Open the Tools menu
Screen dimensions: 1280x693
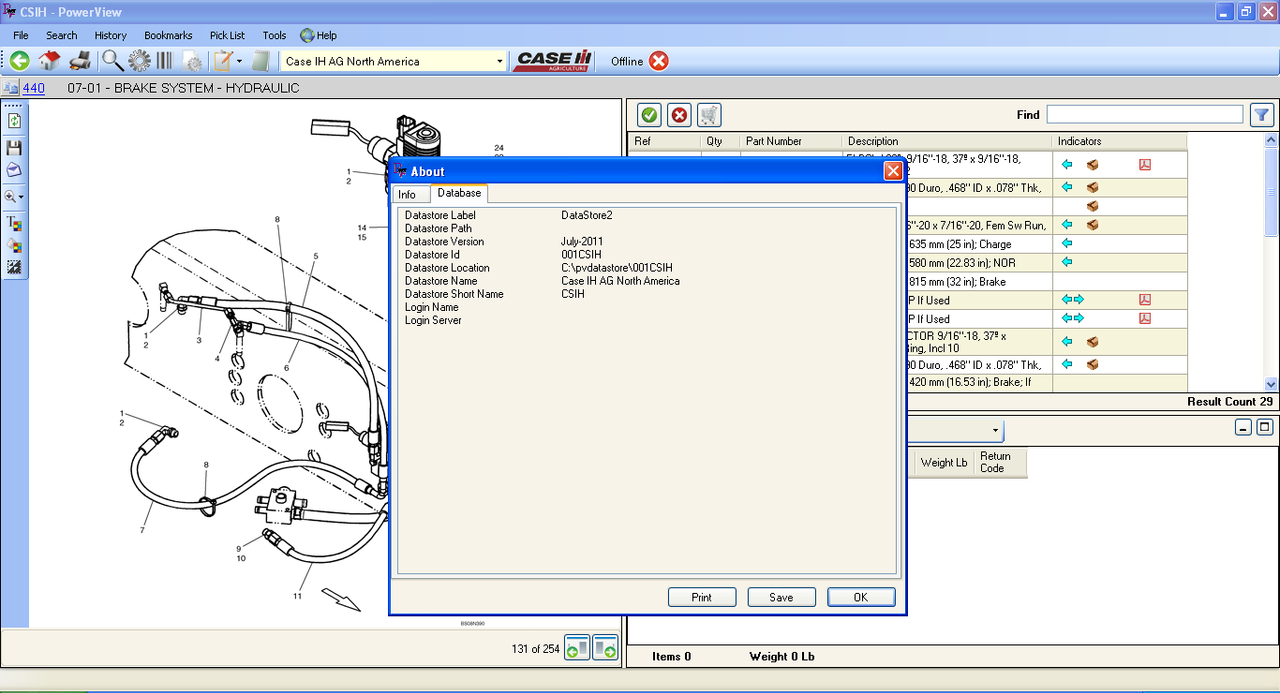pyautogui.click(x=274, y=35)
